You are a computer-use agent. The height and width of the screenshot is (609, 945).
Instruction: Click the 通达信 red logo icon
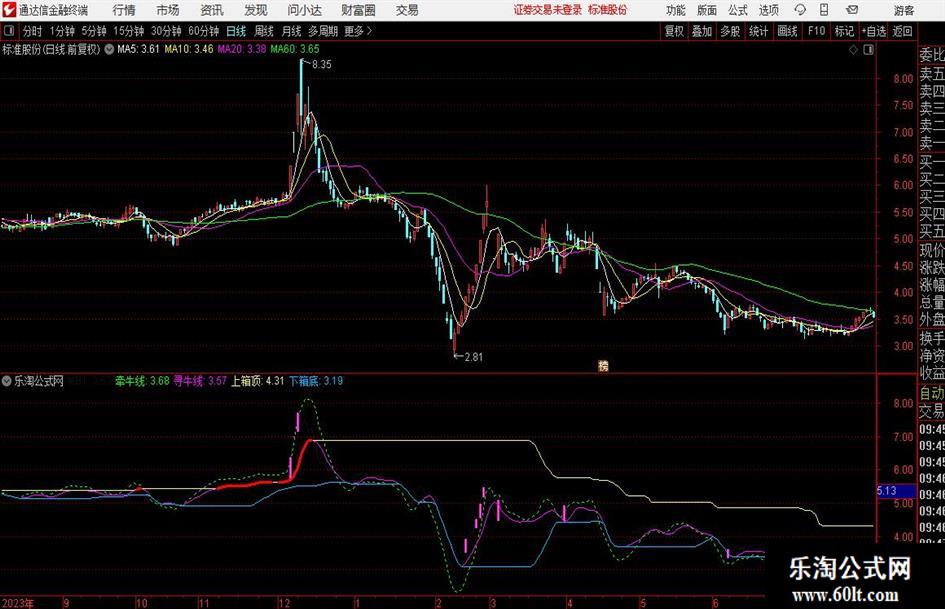pos(9,10)
